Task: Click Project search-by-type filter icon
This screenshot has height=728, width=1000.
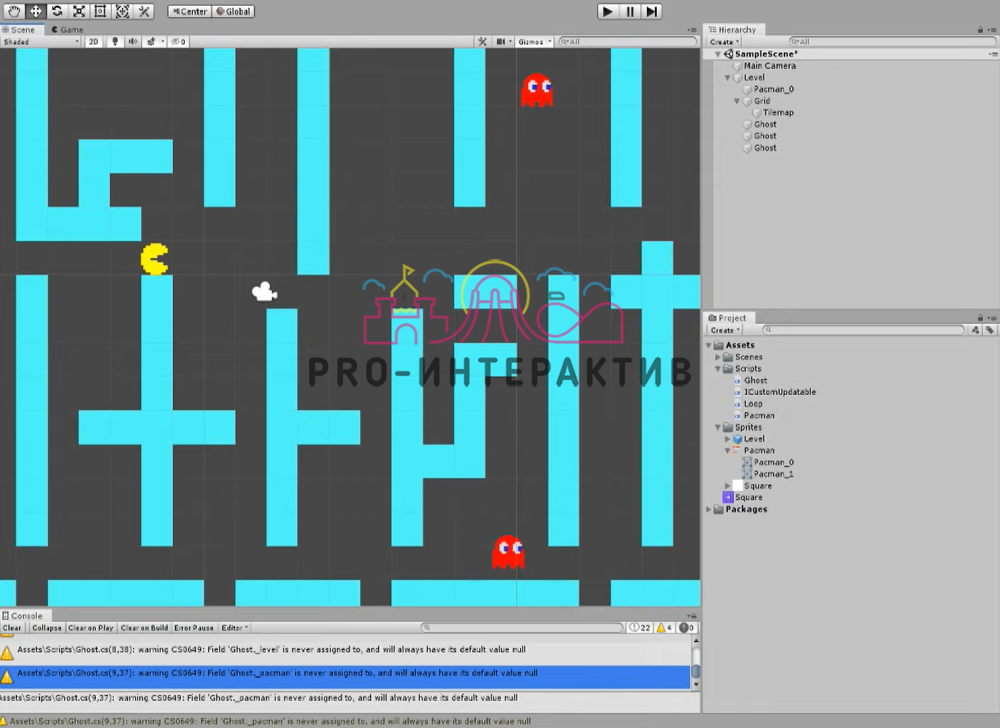Action: (975, 330)
